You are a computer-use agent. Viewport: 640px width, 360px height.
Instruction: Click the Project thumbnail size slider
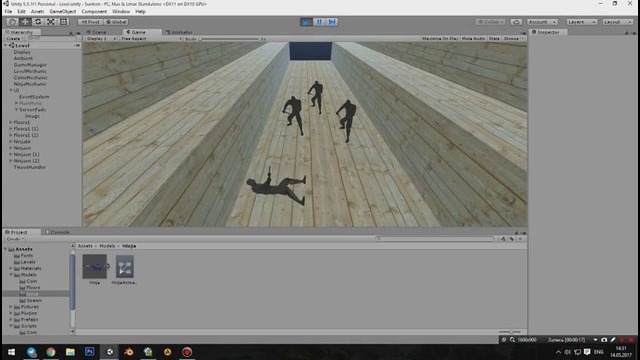(x=510, y=332)
